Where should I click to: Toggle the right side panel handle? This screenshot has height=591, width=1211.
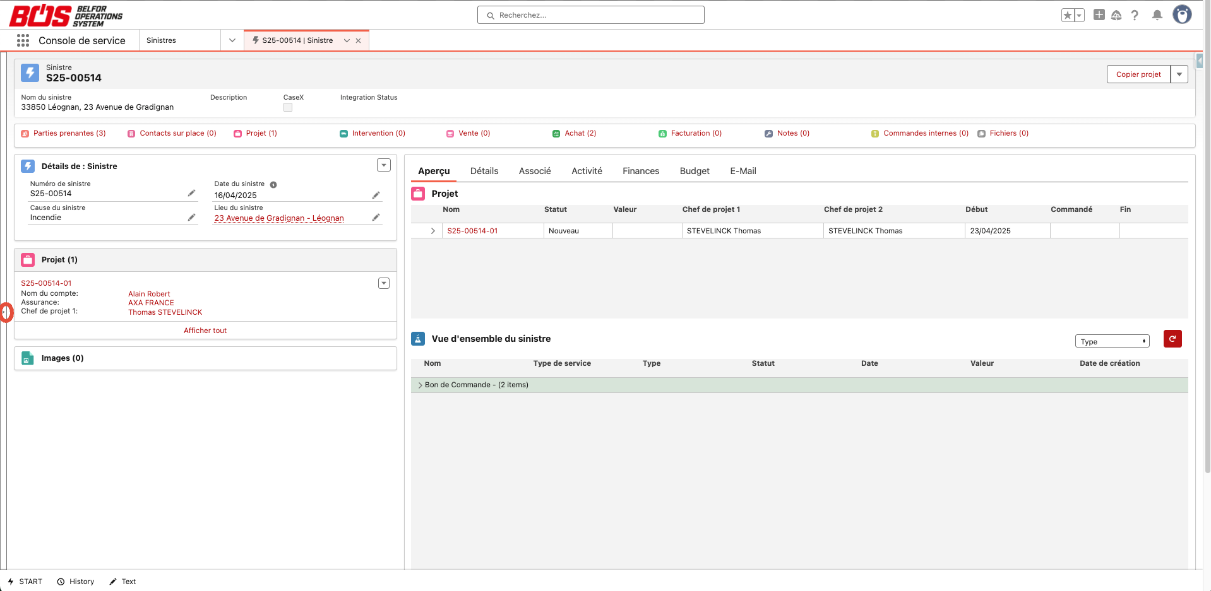click(x=1200, y=60)
